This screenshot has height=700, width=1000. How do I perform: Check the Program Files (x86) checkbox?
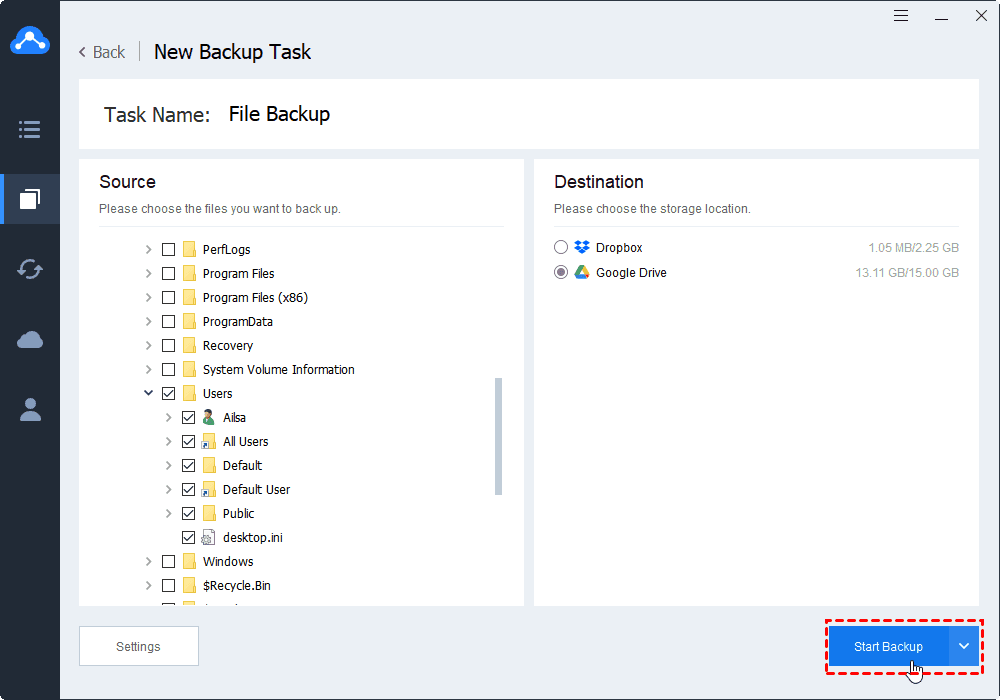pos(168,297)
